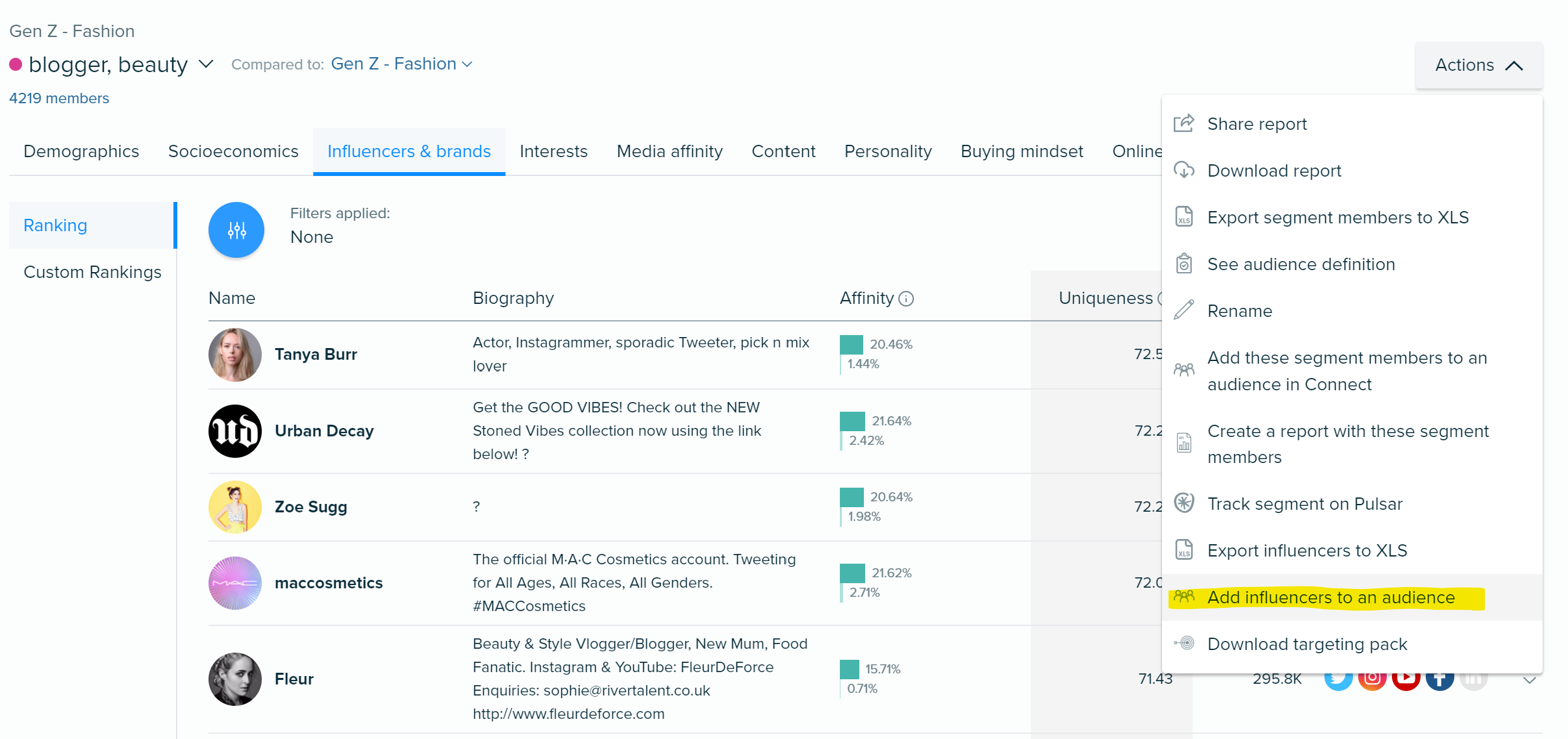Choose Add these segment members to Connect audience
This screenshot has height=739, width=1568.
[1352, 371]
